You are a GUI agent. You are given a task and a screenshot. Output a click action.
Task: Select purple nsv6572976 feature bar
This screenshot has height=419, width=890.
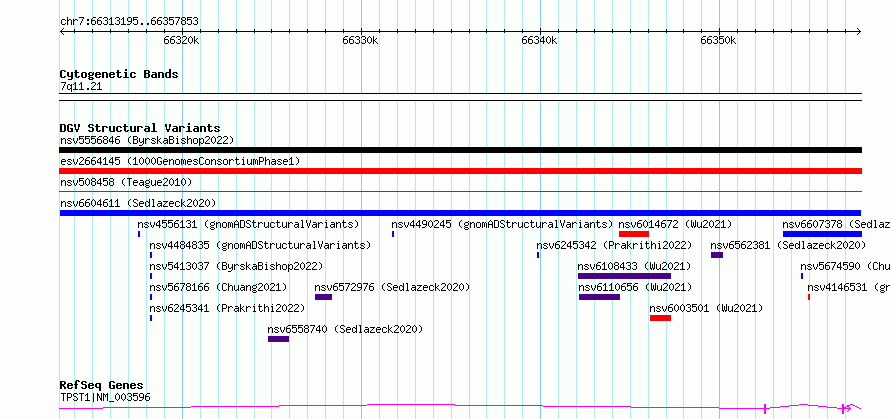click(x=324, y=297)
